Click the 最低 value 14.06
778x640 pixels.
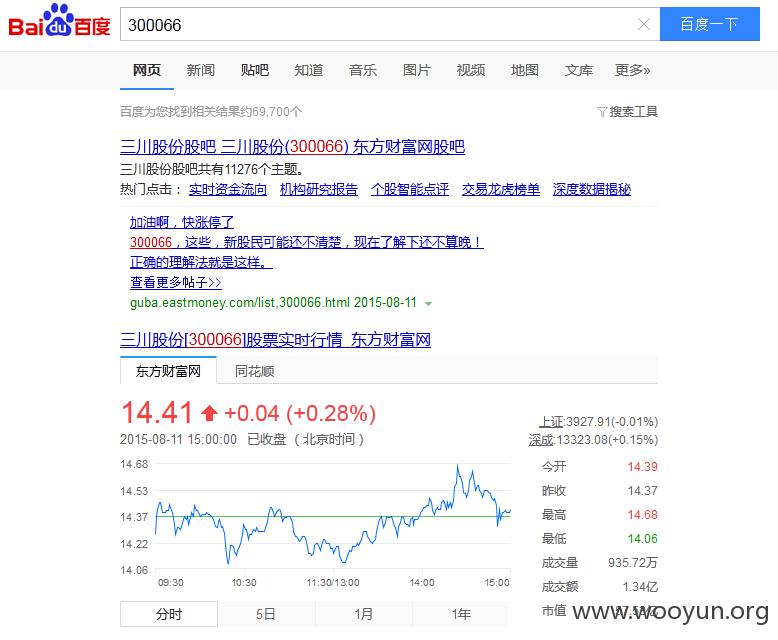tap(642, 539)
